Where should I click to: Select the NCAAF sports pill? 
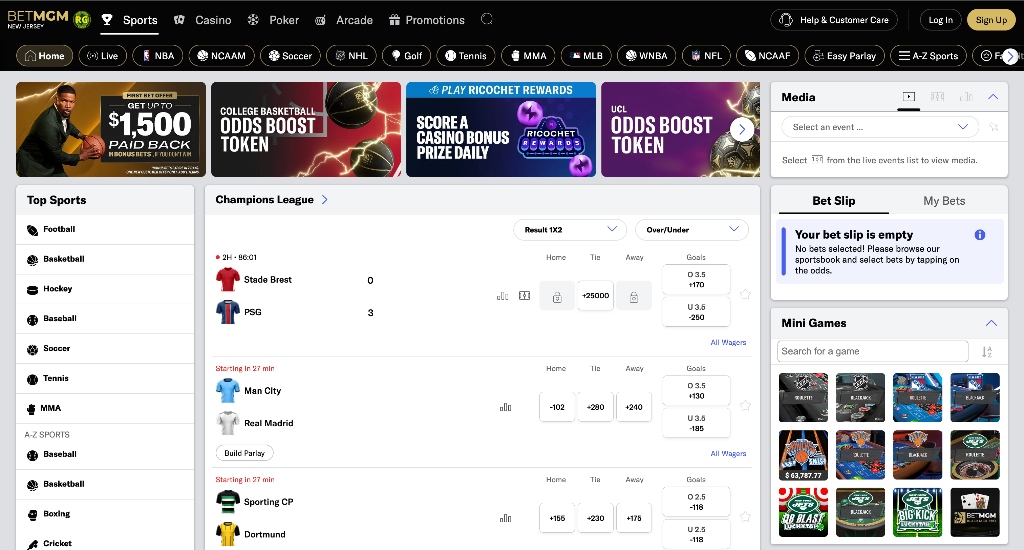(767, 56)
